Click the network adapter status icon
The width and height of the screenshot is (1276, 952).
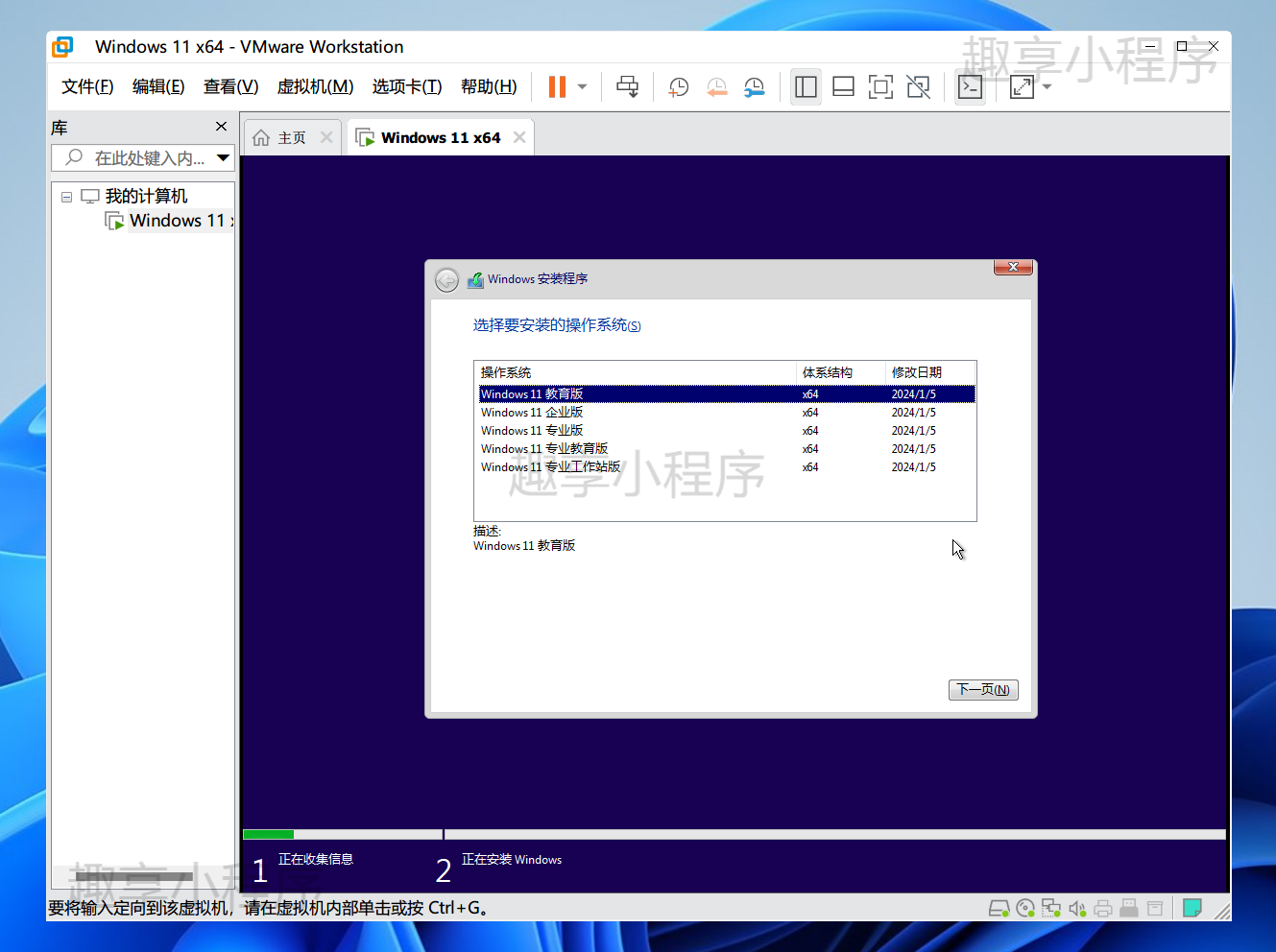(1051, 908)
